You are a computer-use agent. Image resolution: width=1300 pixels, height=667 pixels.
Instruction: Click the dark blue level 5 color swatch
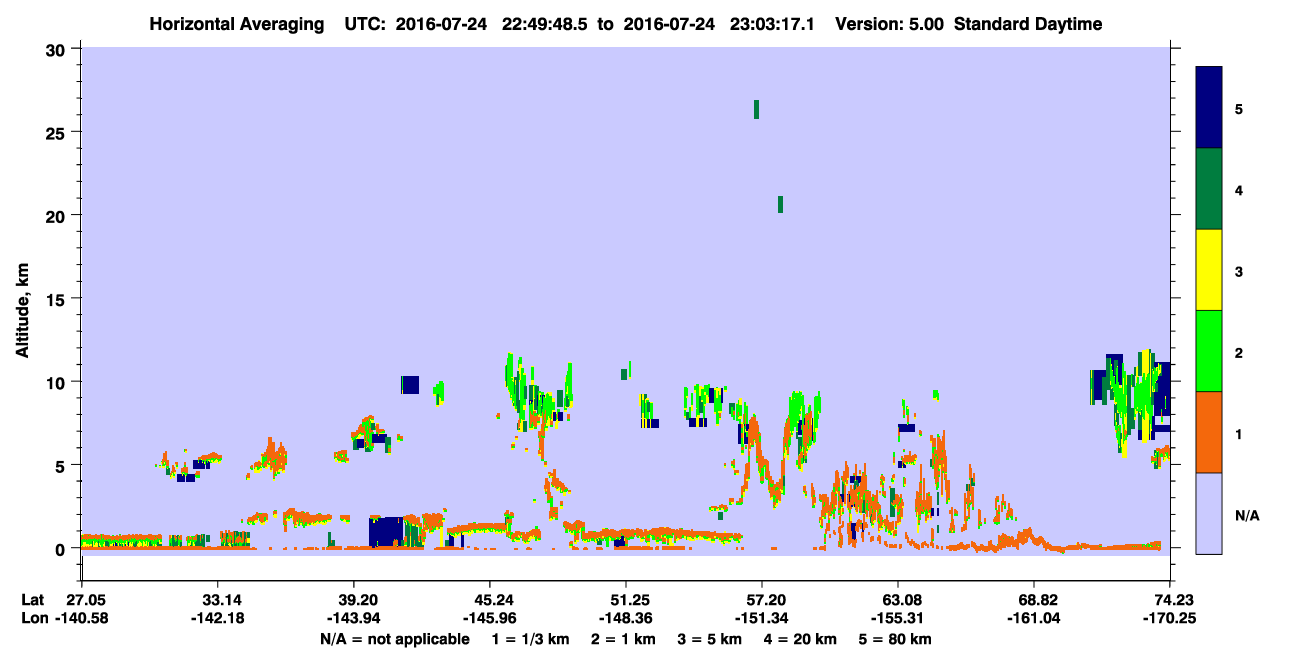(x=1209, y=108)
